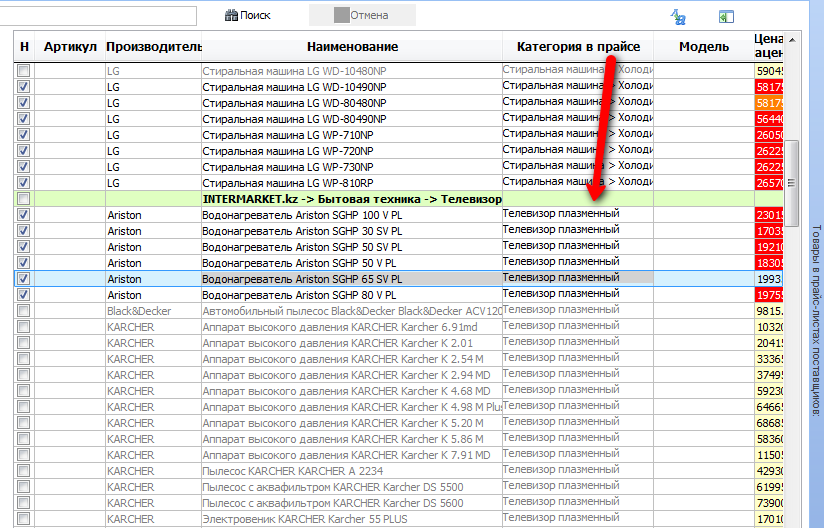Sort by the Производитель column header
Viewport: 824px width, 528px height.
(153, 47)
